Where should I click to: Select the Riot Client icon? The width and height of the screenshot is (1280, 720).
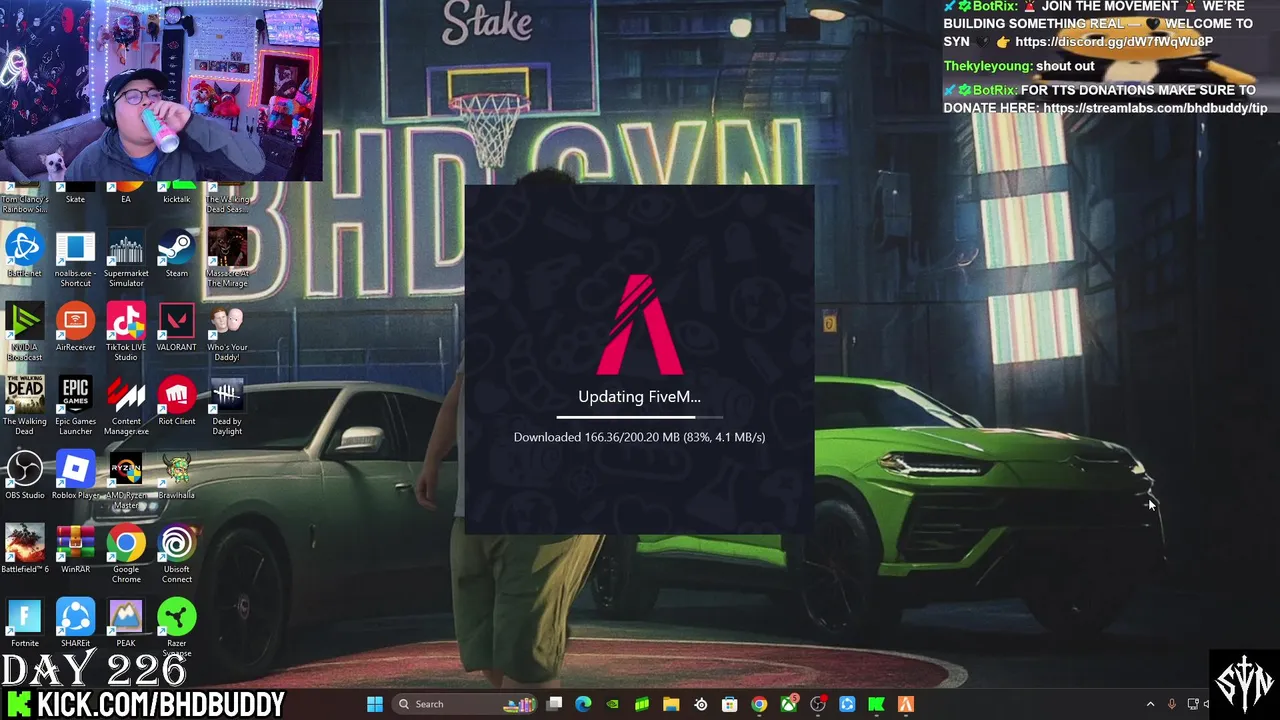point(177,402)
